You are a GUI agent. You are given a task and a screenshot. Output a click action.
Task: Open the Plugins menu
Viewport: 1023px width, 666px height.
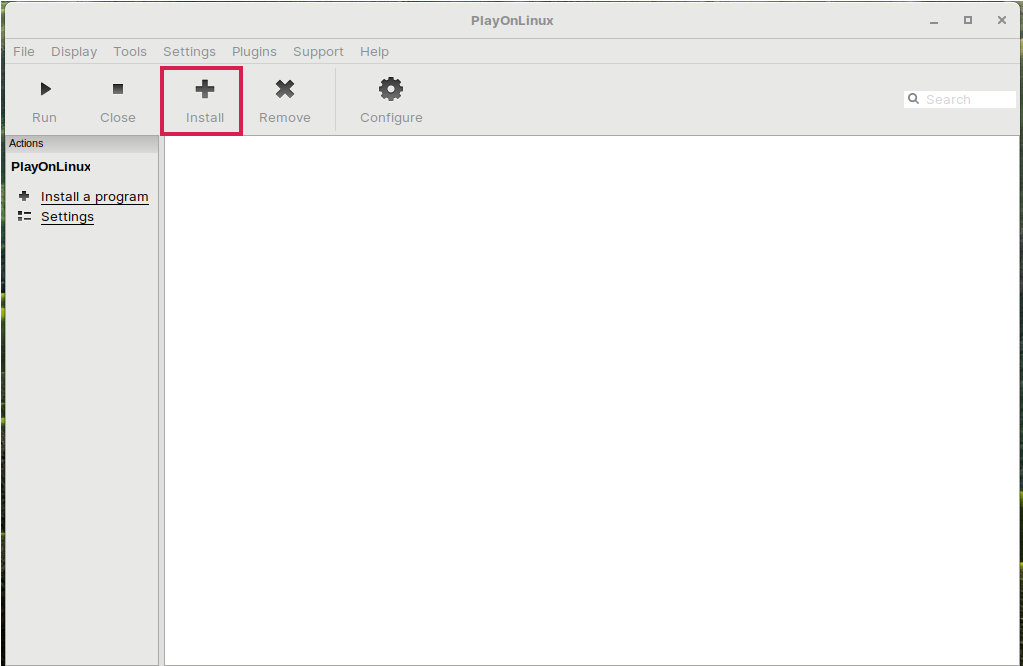[x=254, y=52]
